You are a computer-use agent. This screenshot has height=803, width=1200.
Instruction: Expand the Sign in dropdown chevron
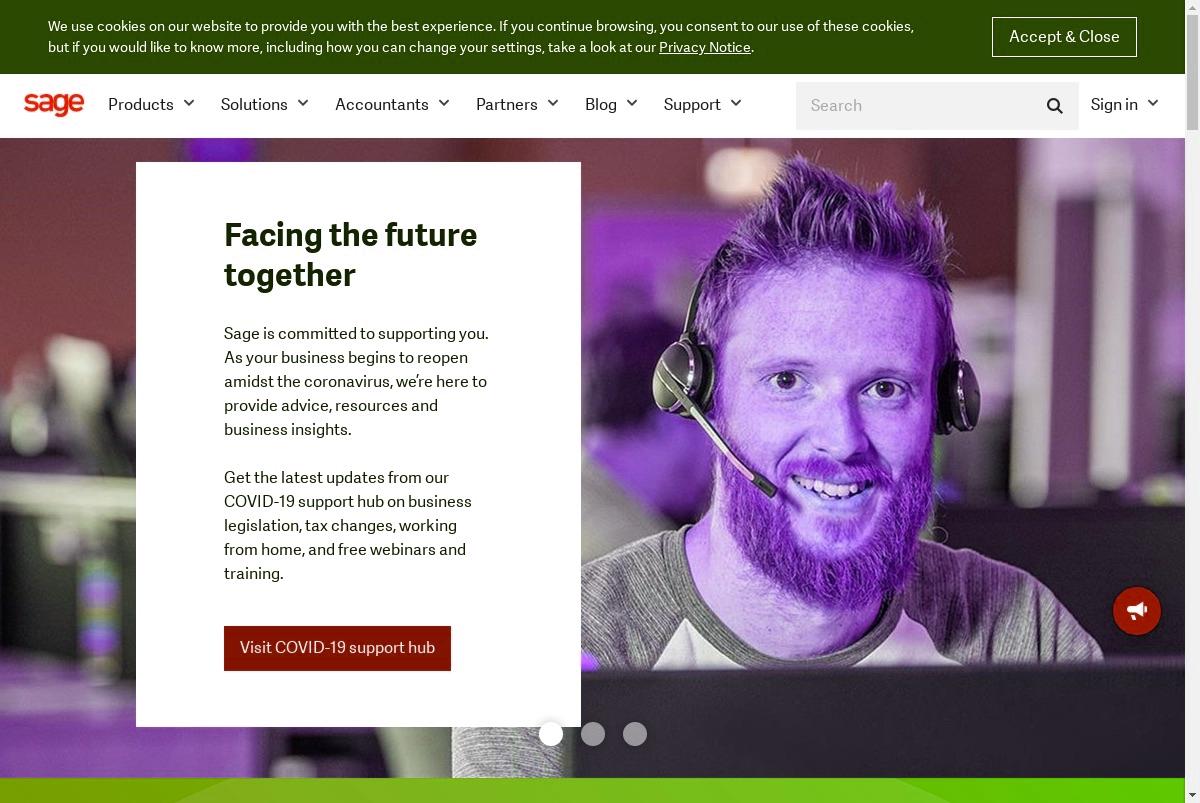1153,103
